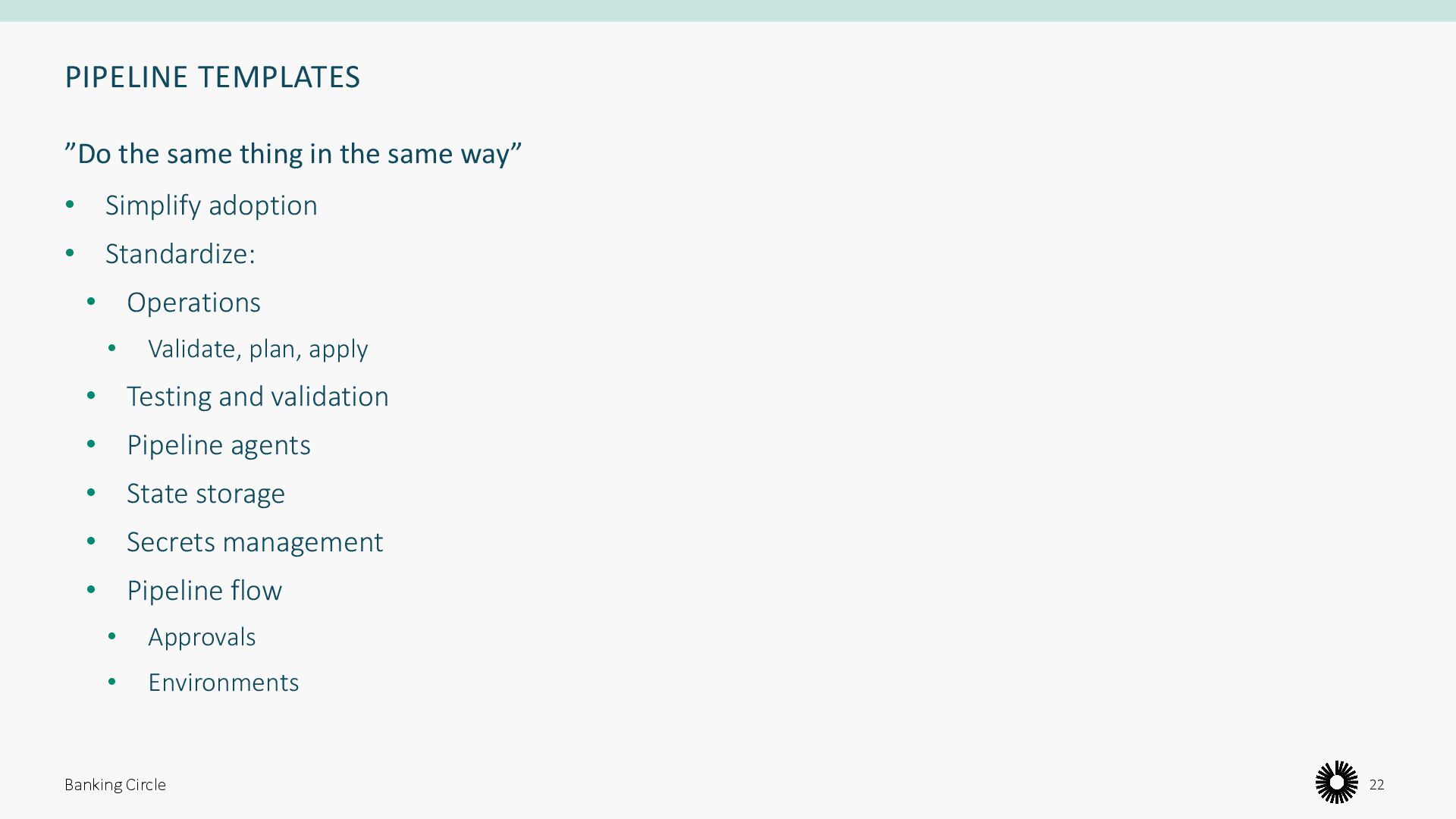Viewport: 1456px width, 819px height.
Task: Click the Operations sub-bullet
Action: (193, 303)
